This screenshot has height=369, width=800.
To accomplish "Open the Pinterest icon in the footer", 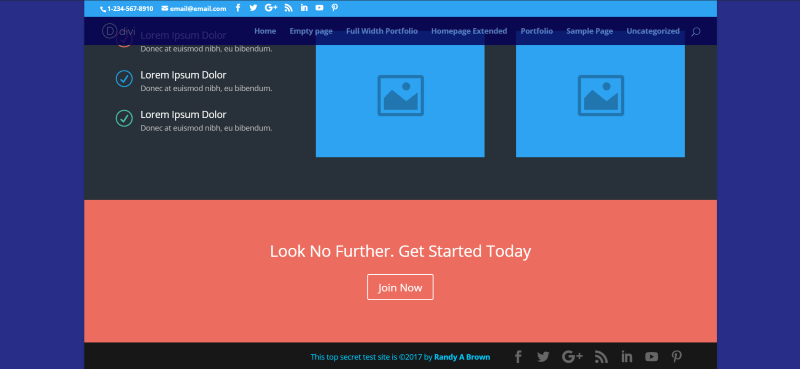I will click(677, 357).
